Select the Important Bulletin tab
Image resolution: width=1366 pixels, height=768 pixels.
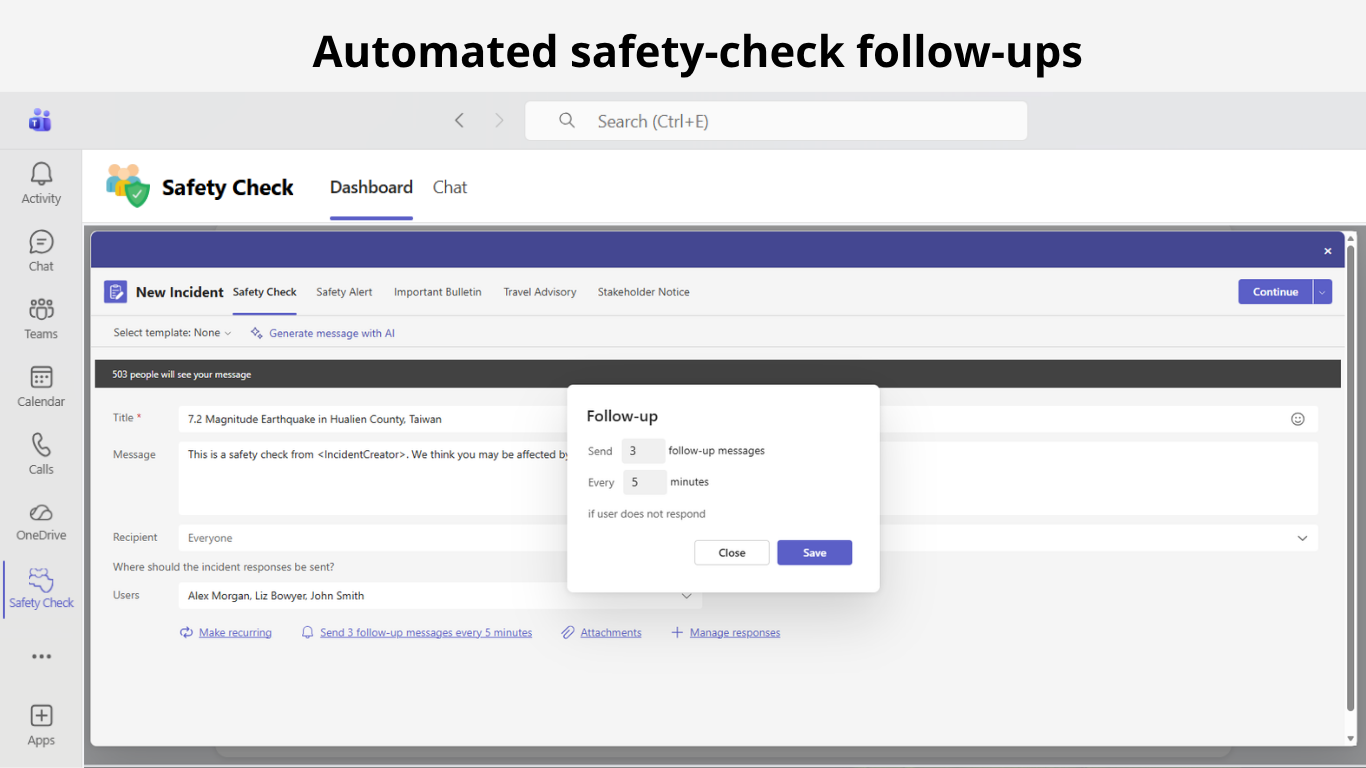tap(438, 292)
